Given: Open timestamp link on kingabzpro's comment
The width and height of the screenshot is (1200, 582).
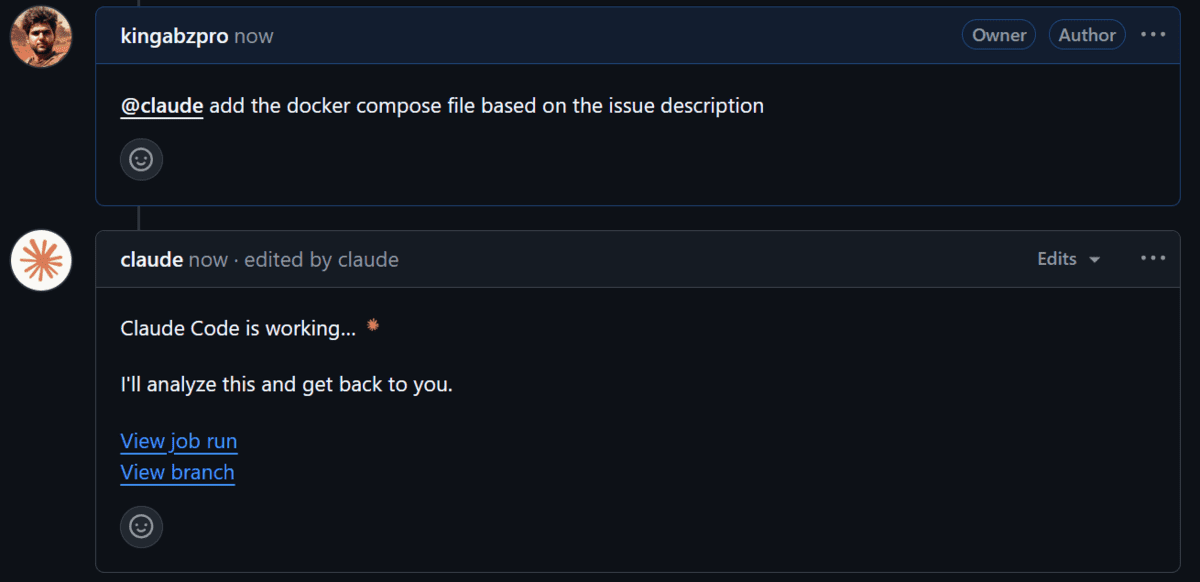Looking at the screenshot, I should pyautogui.click(x=254, y=36).
